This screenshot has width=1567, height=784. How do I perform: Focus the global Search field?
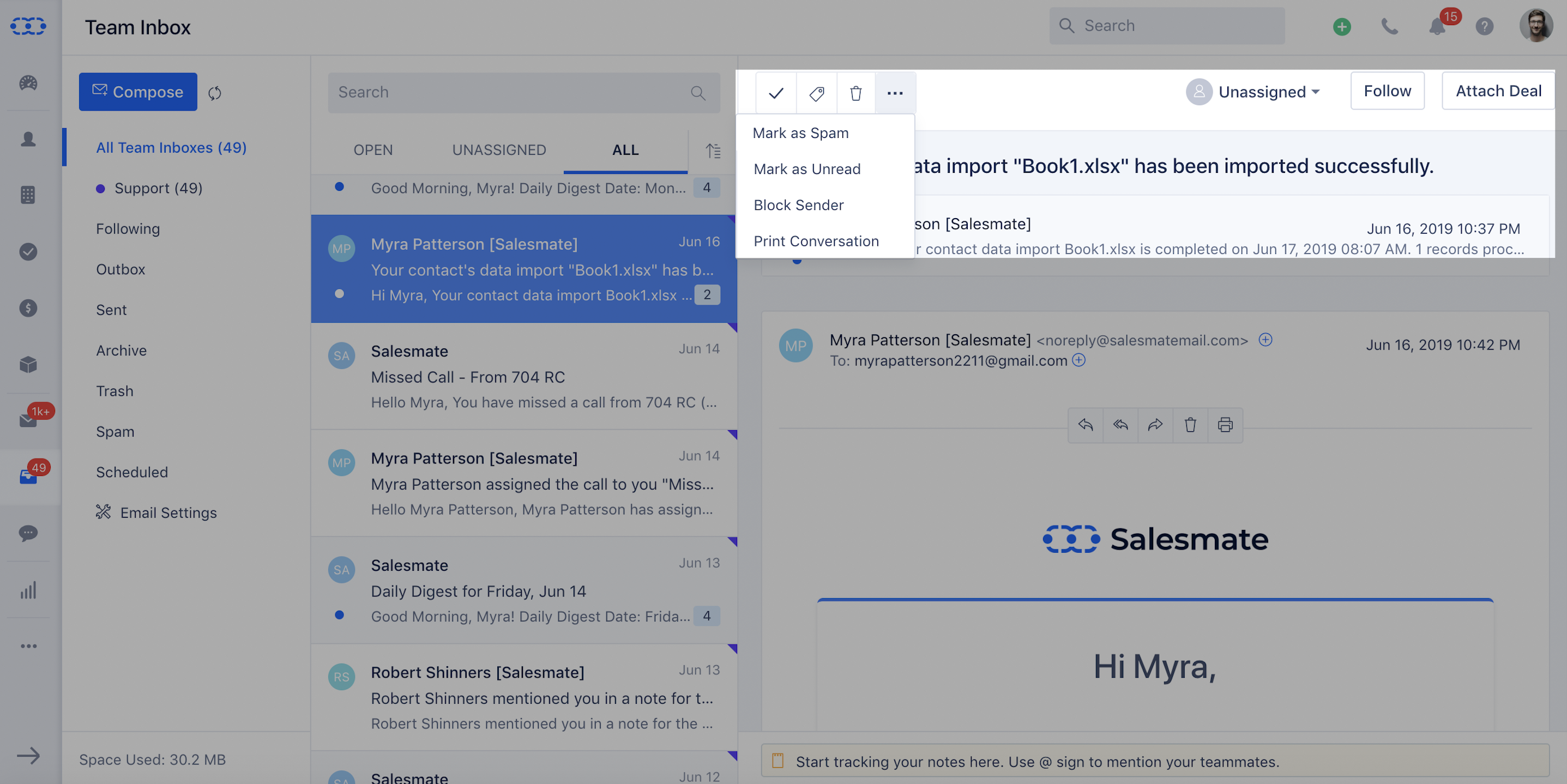(1167, 26)
